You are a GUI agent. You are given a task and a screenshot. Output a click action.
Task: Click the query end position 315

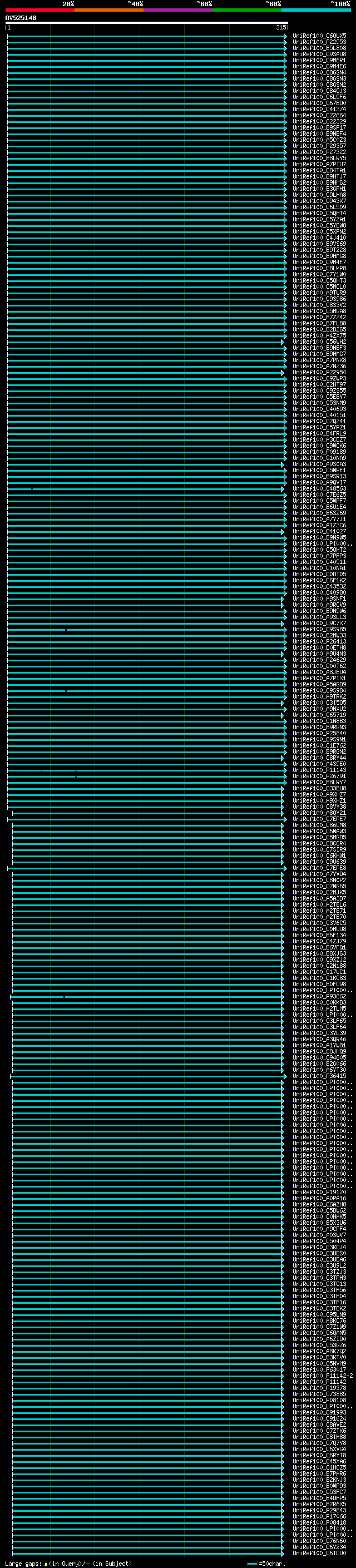(x=281, y=27)
